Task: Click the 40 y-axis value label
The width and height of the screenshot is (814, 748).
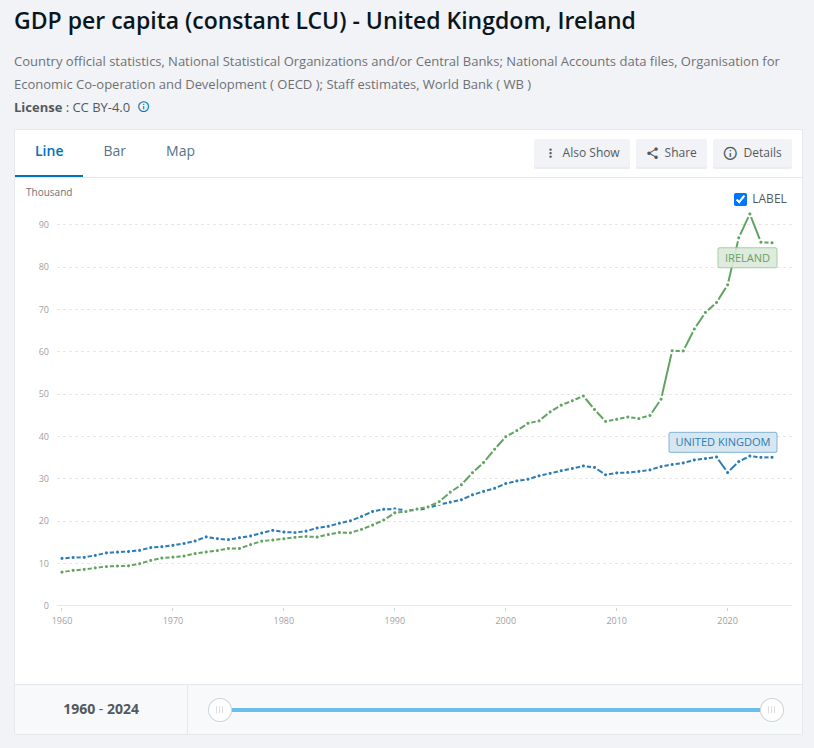Action: tap(44, 437)
